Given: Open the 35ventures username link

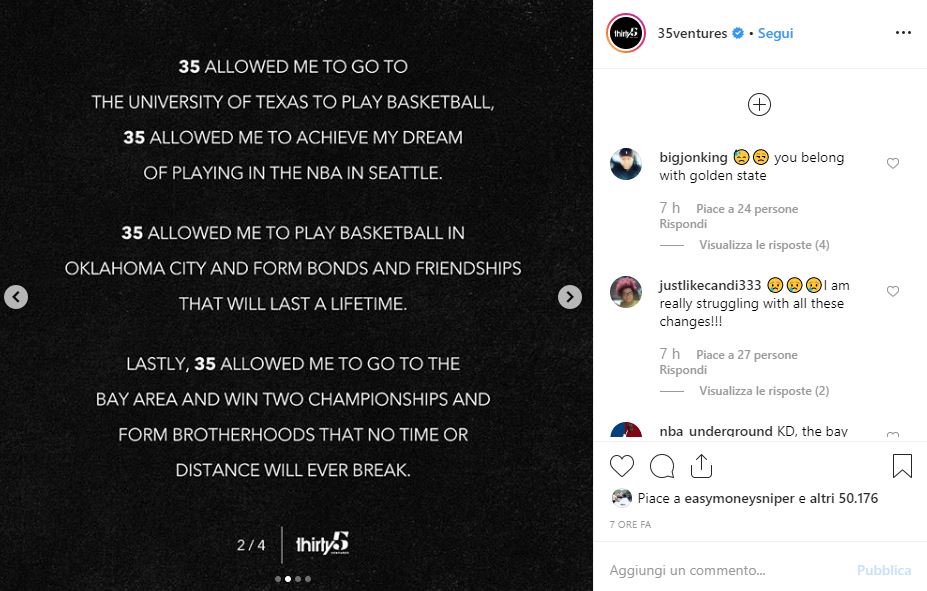Looking at the screenshot, I should click(691, 33).
